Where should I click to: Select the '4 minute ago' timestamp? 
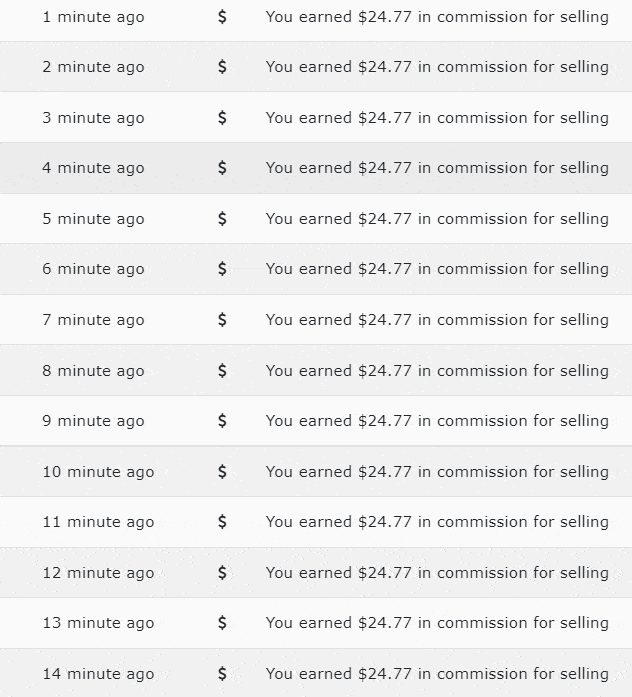point(93,168)
